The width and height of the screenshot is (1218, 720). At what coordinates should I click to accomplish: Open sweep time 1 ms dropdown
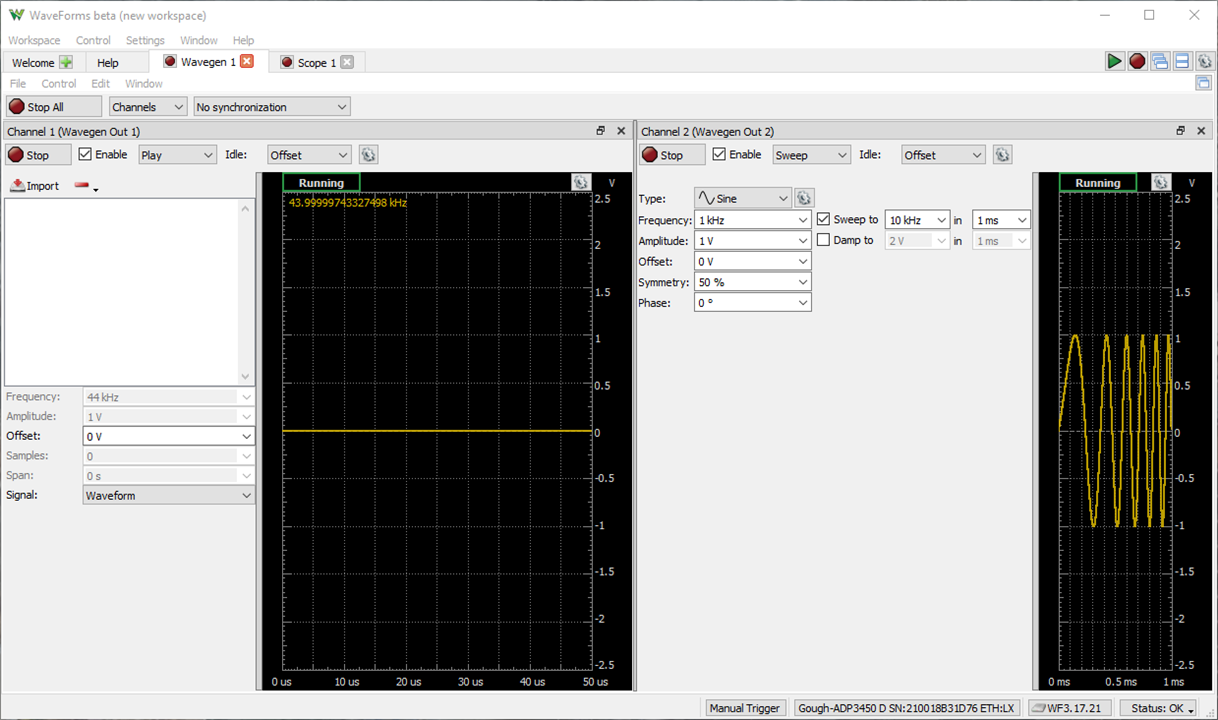point(1001,220)
